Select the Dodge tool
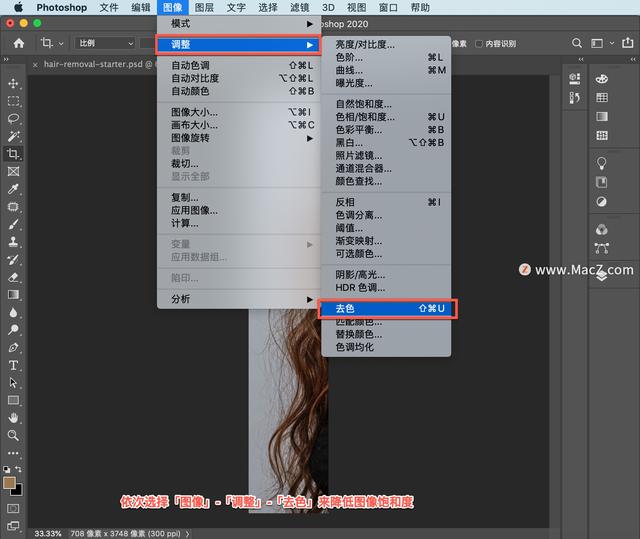 coord(13,330)
